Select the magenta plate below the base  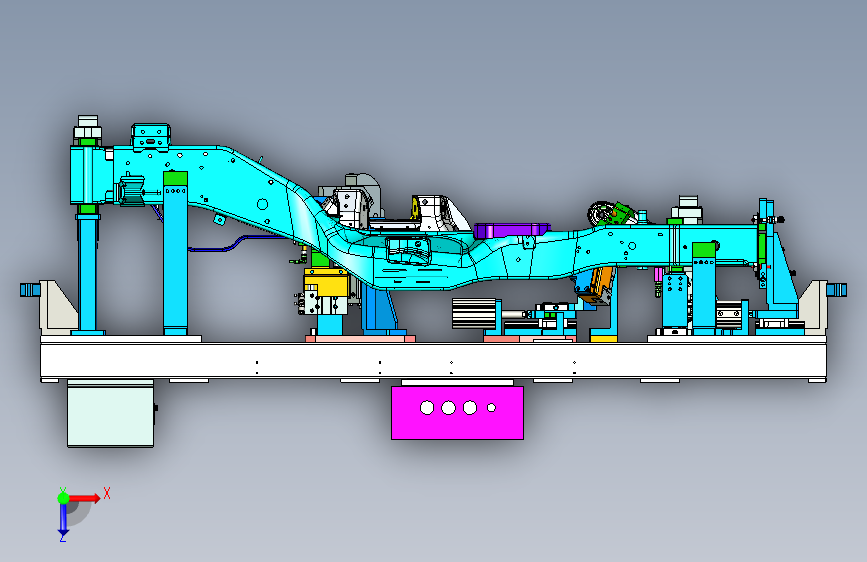click(x=457, y=413)
